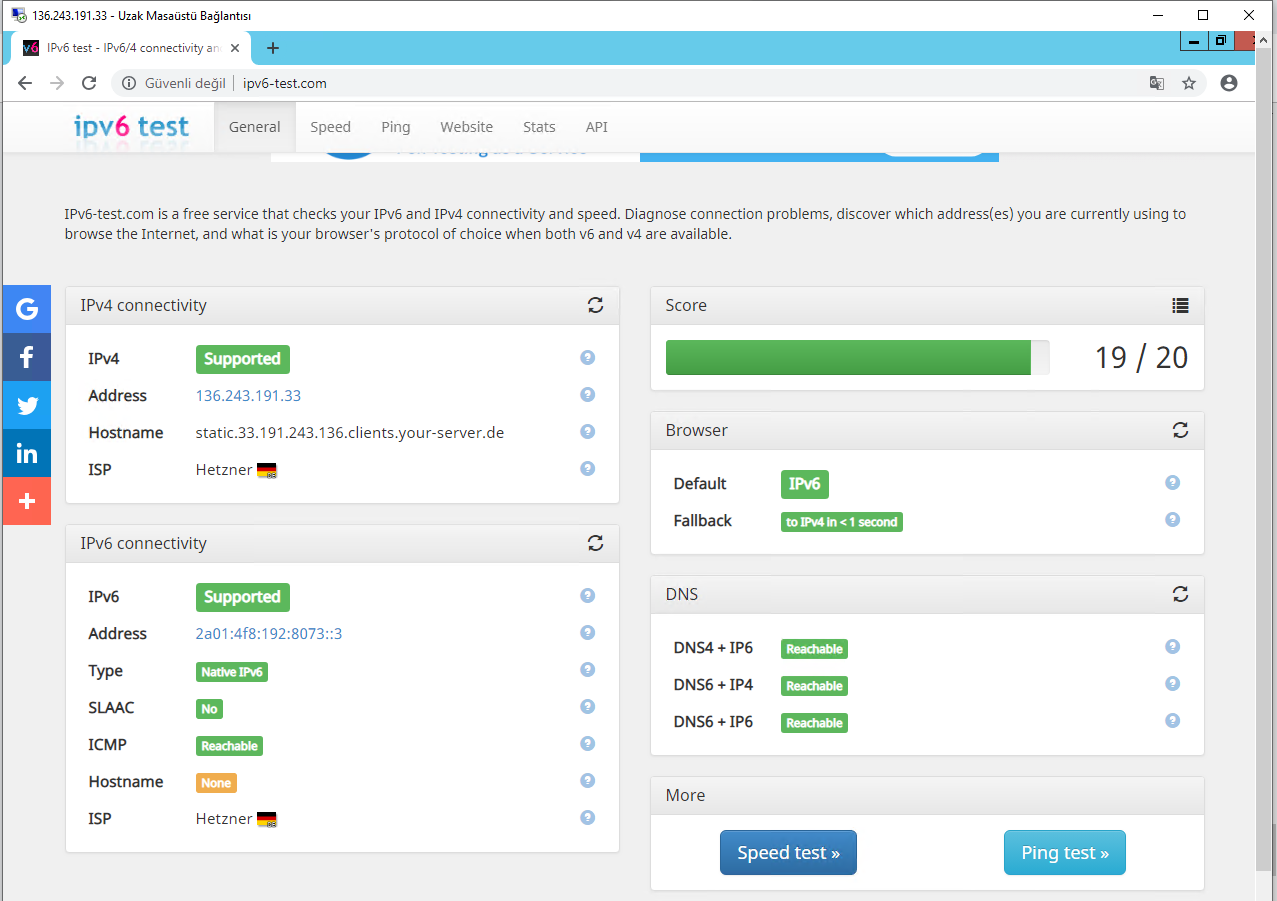
Task: Open IPv4 address 136.243.191.33 link
Action: pyautogui.click(x=248, y=396)
